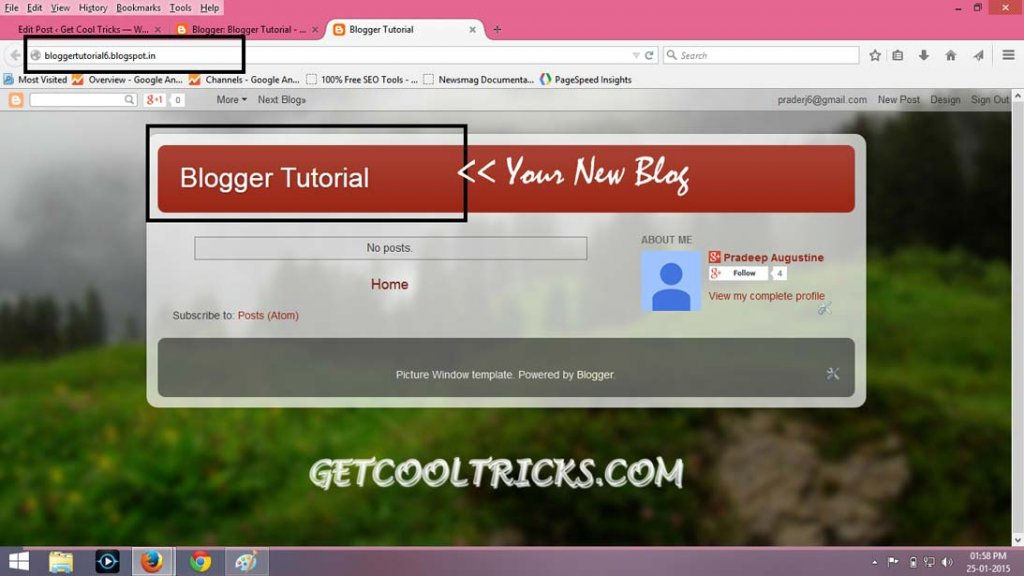Viewport: 1024px width, 576px height.
Task: Click the footer widget edit wrench icon
Action: click(833, 374)
